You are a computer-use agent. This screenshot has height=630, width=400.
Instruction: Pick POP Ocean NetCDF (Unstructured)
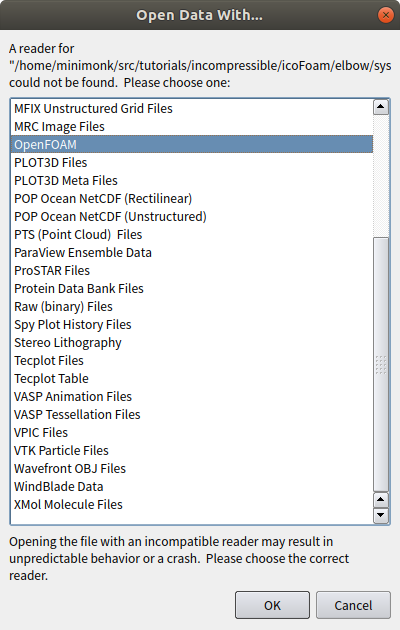pos(192,217)
